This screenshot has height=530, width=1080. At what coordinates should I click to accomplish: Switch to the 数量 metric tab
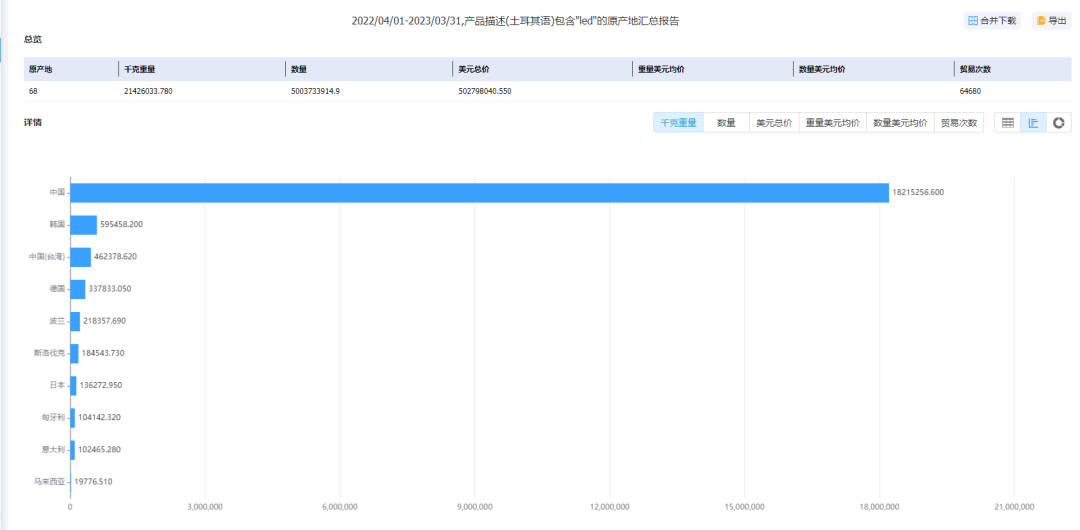pos(726,123)
